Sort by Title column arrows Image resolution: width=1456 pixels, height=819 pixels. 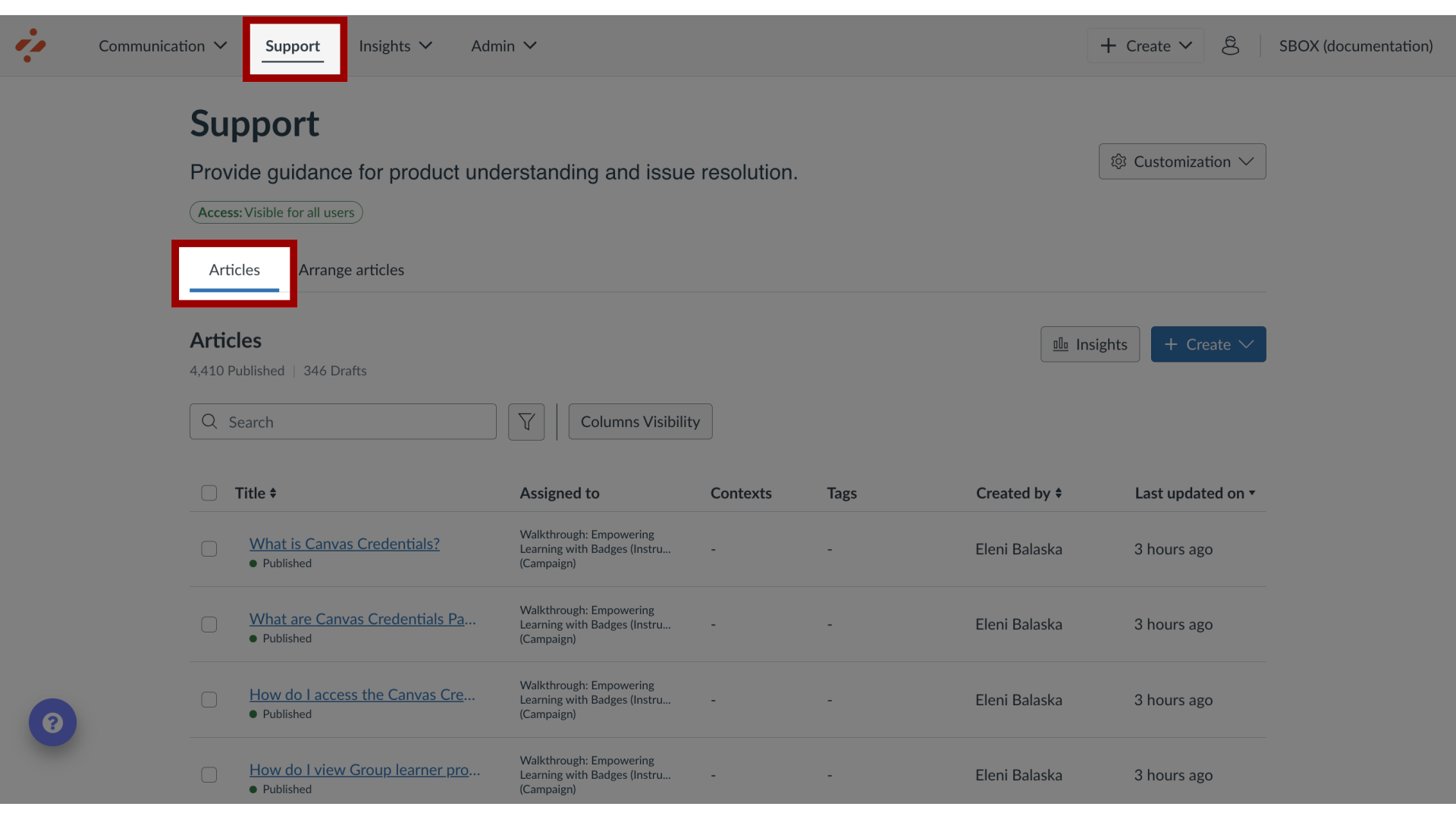click(x=273, y=493)
